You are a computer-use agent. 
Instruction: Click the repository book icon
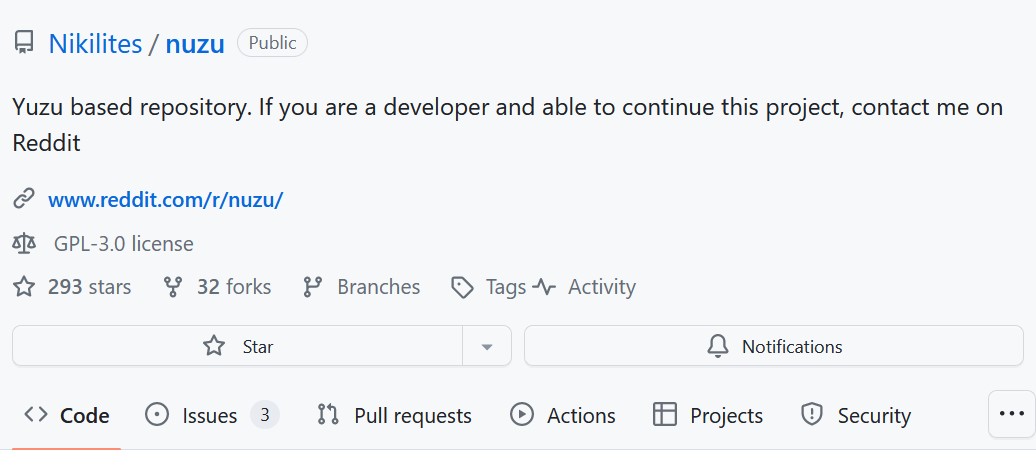[24, 44]
